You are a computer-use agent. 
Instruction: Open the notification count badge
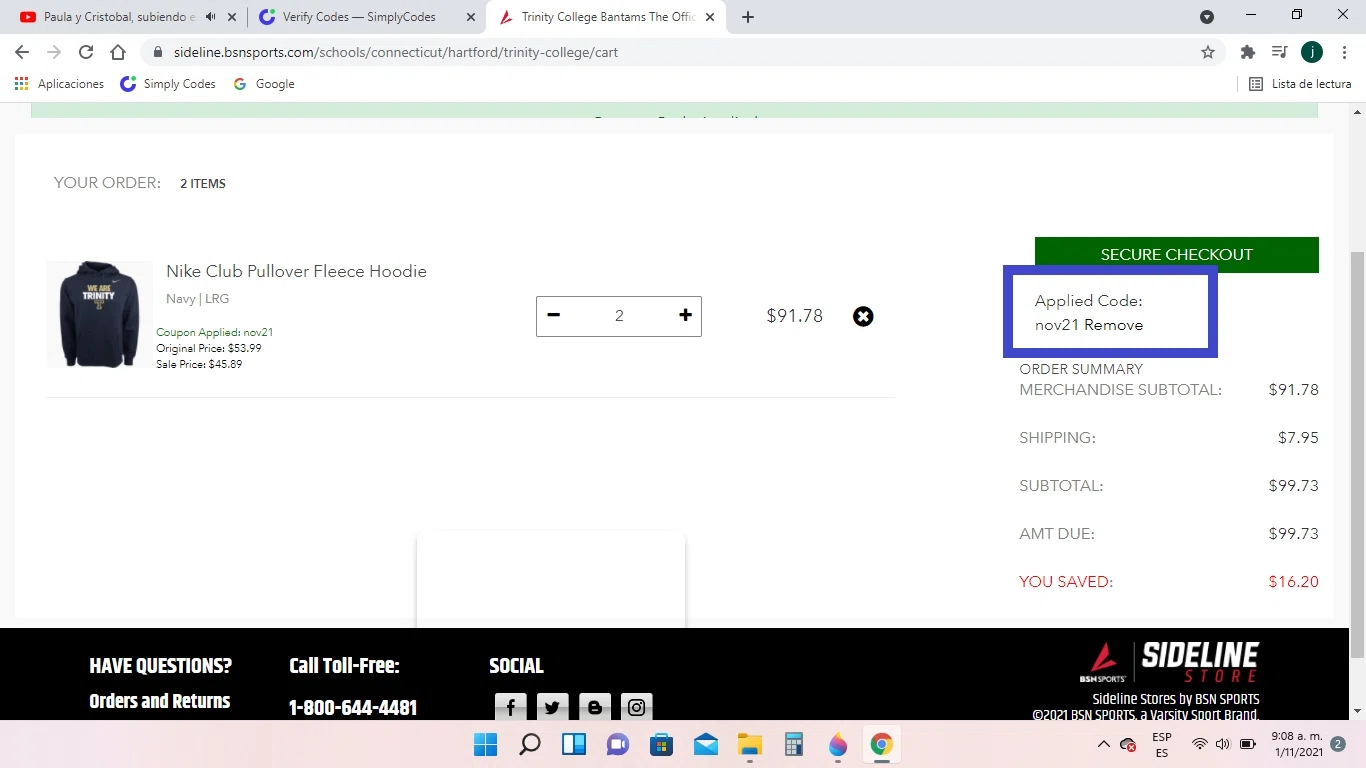1338,744
